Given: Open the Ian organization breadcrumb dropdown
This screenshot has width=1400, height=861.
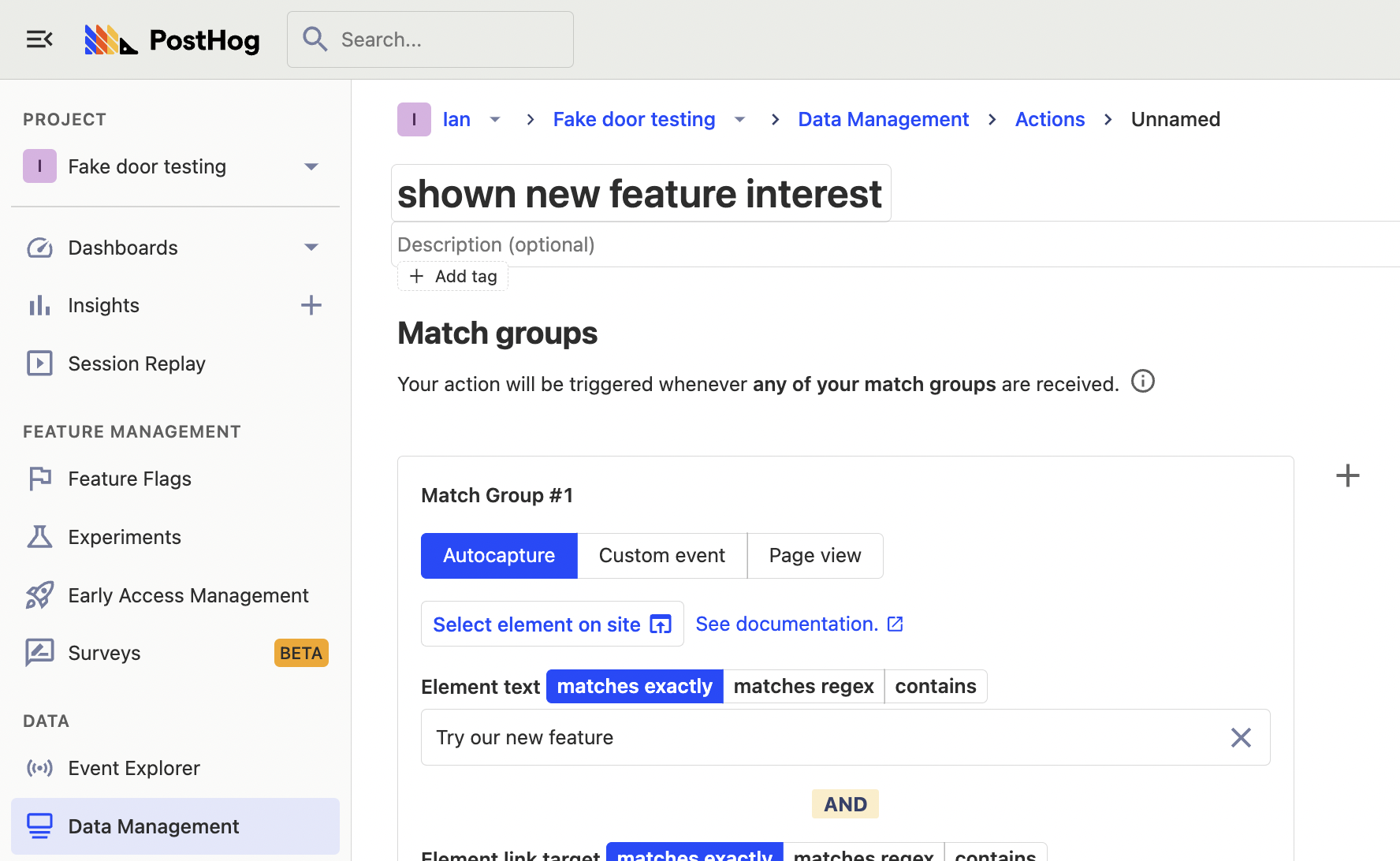Looking at the screenshot, I should click(495, 120).
